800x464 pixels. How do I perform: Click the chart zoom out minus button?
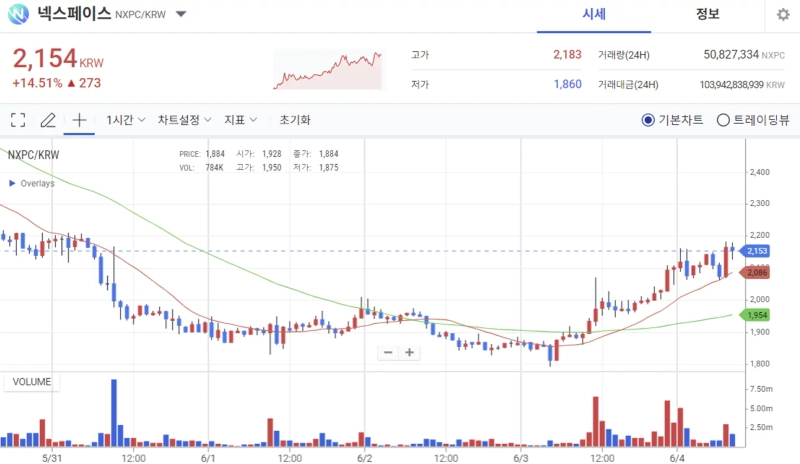coord(388,352)
